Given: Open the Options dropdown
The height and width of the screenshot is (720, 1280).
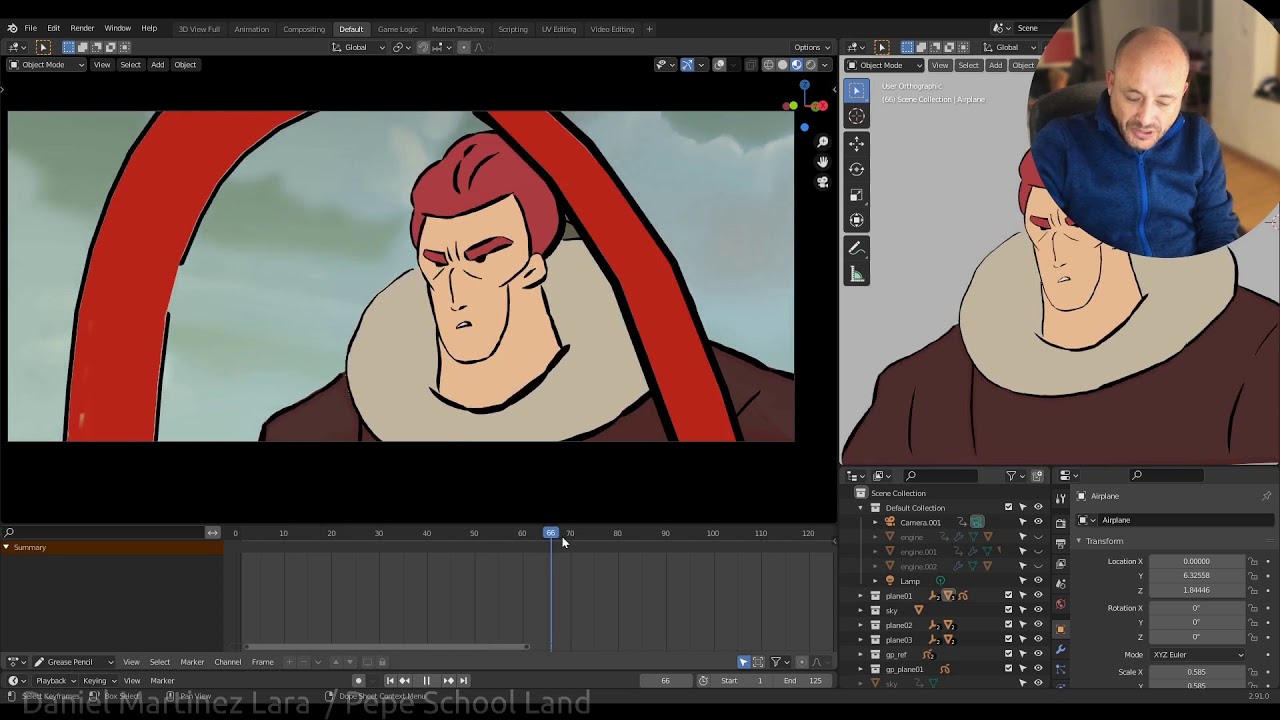Looking at the screenshot, I should 811,47.
